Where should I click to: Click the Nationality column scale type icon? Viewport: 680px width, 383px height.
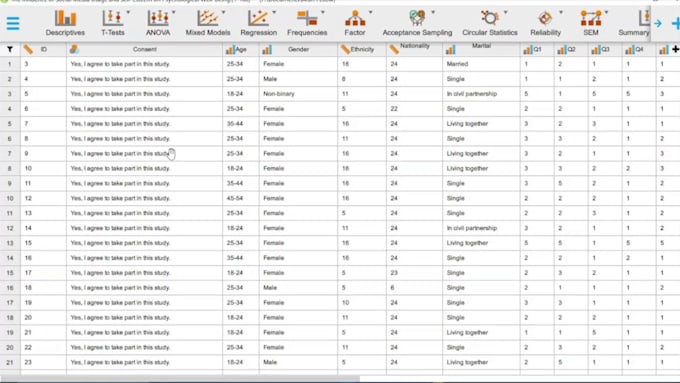[x=394, y=49]
